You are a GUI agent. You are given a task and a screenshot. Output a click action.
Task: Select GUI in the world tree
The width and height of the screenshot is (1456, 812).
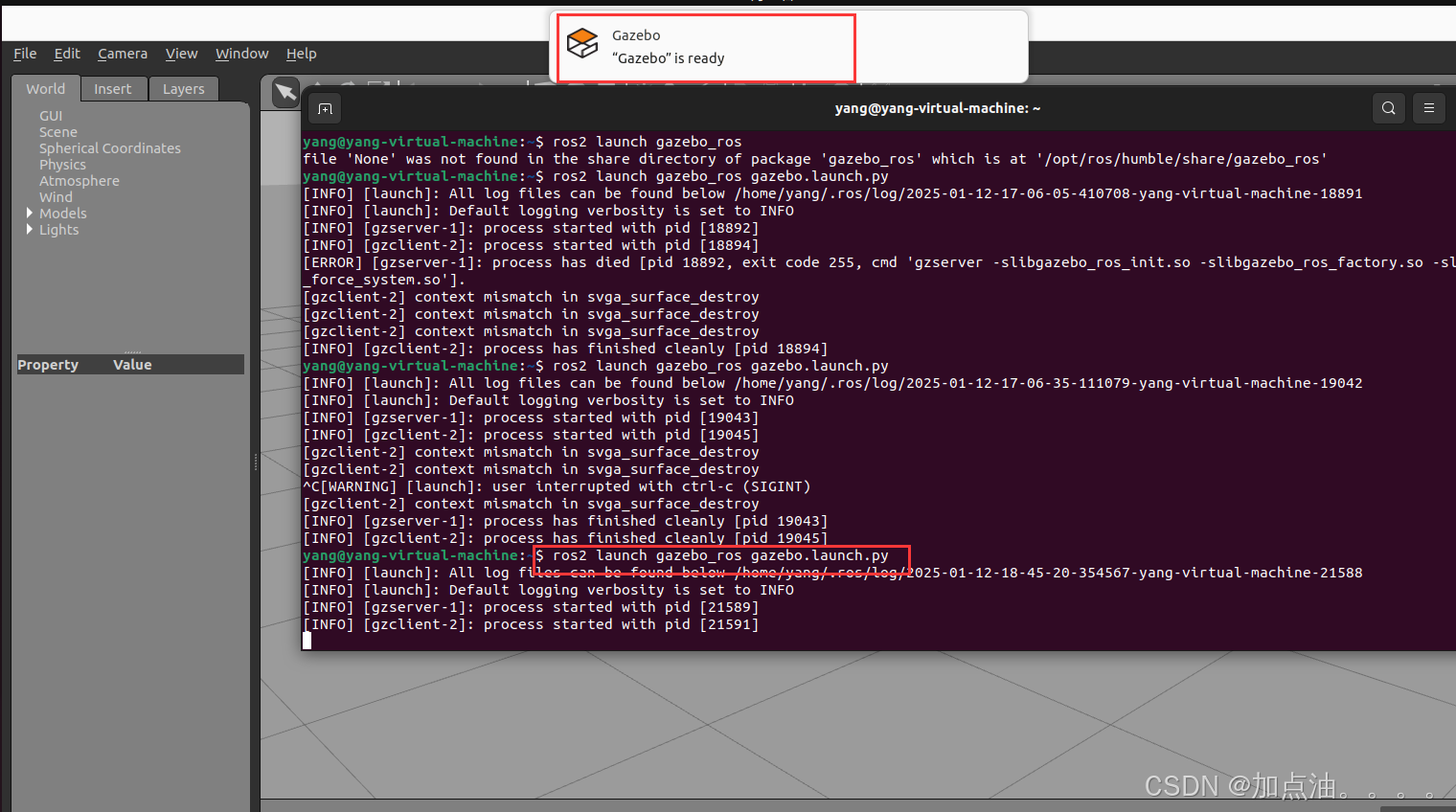[x=51, y=116]
